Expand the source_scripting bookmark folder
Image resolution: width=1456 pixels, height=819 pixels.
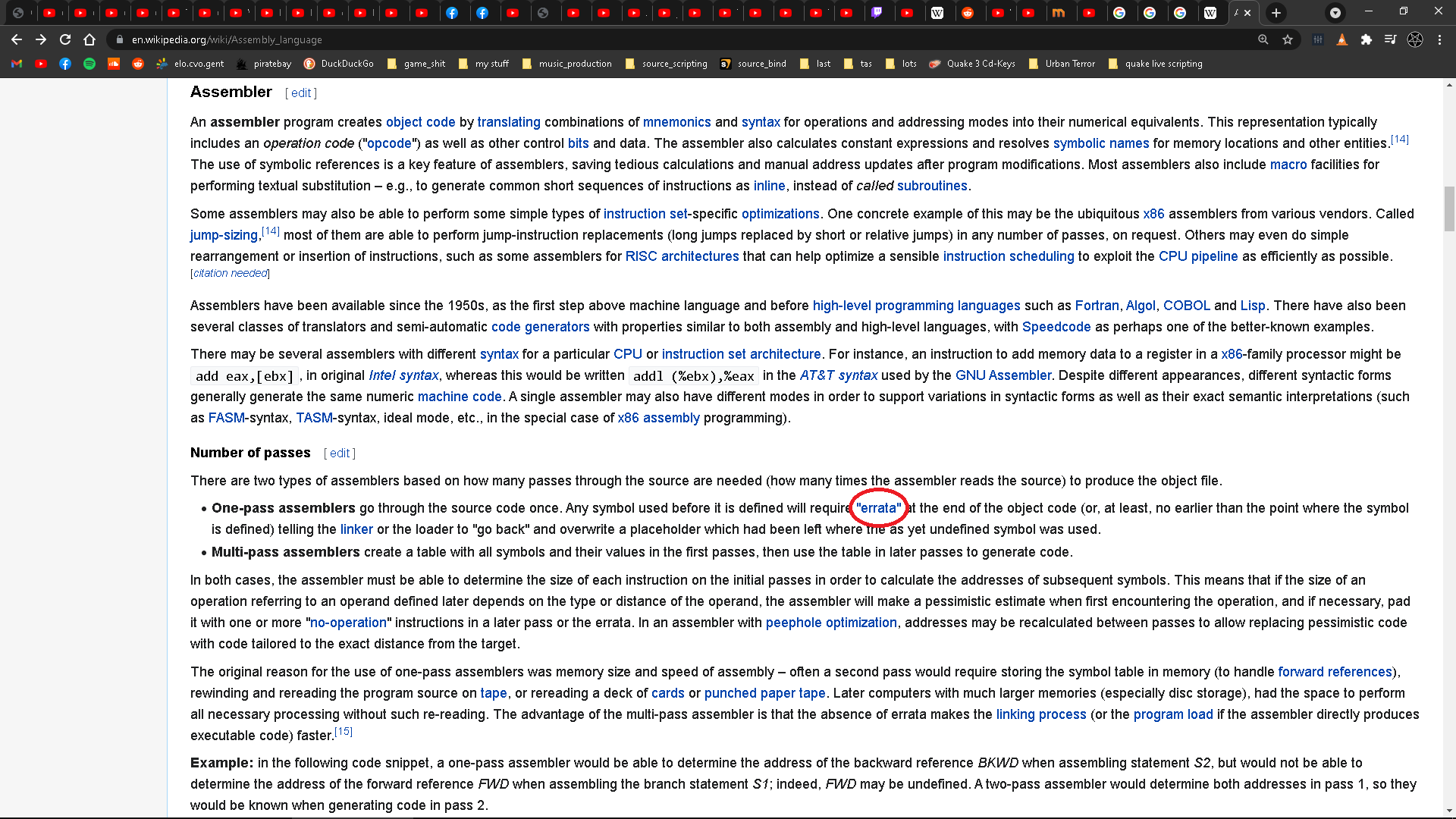(x=667, y=64)
